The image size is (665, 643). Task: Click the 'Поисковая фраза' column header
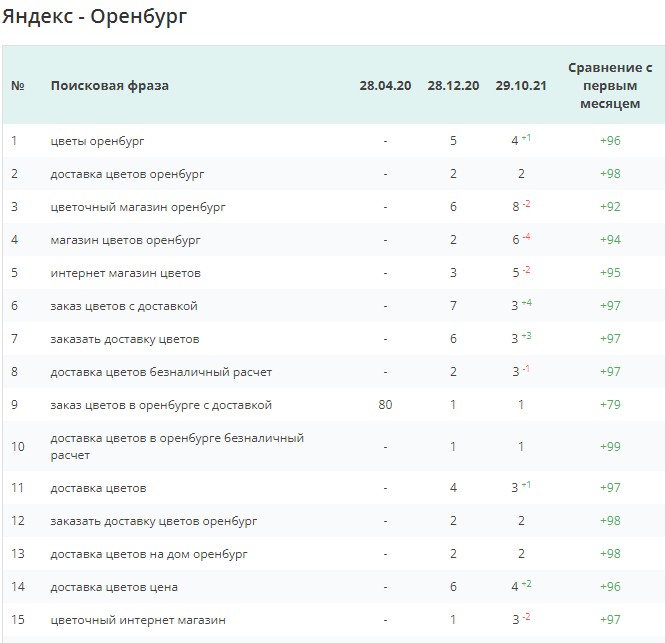click(109, 85)
